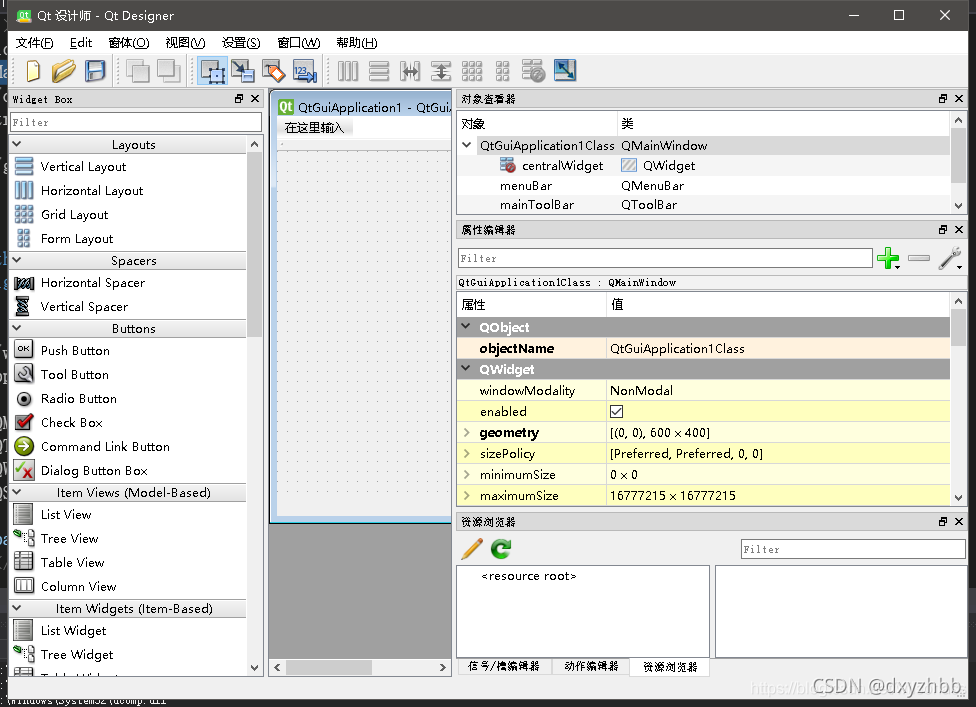The image size is (976, 707).
Task: Apply Lay Out in a Grid icon
Action: [x=472, y=71]
